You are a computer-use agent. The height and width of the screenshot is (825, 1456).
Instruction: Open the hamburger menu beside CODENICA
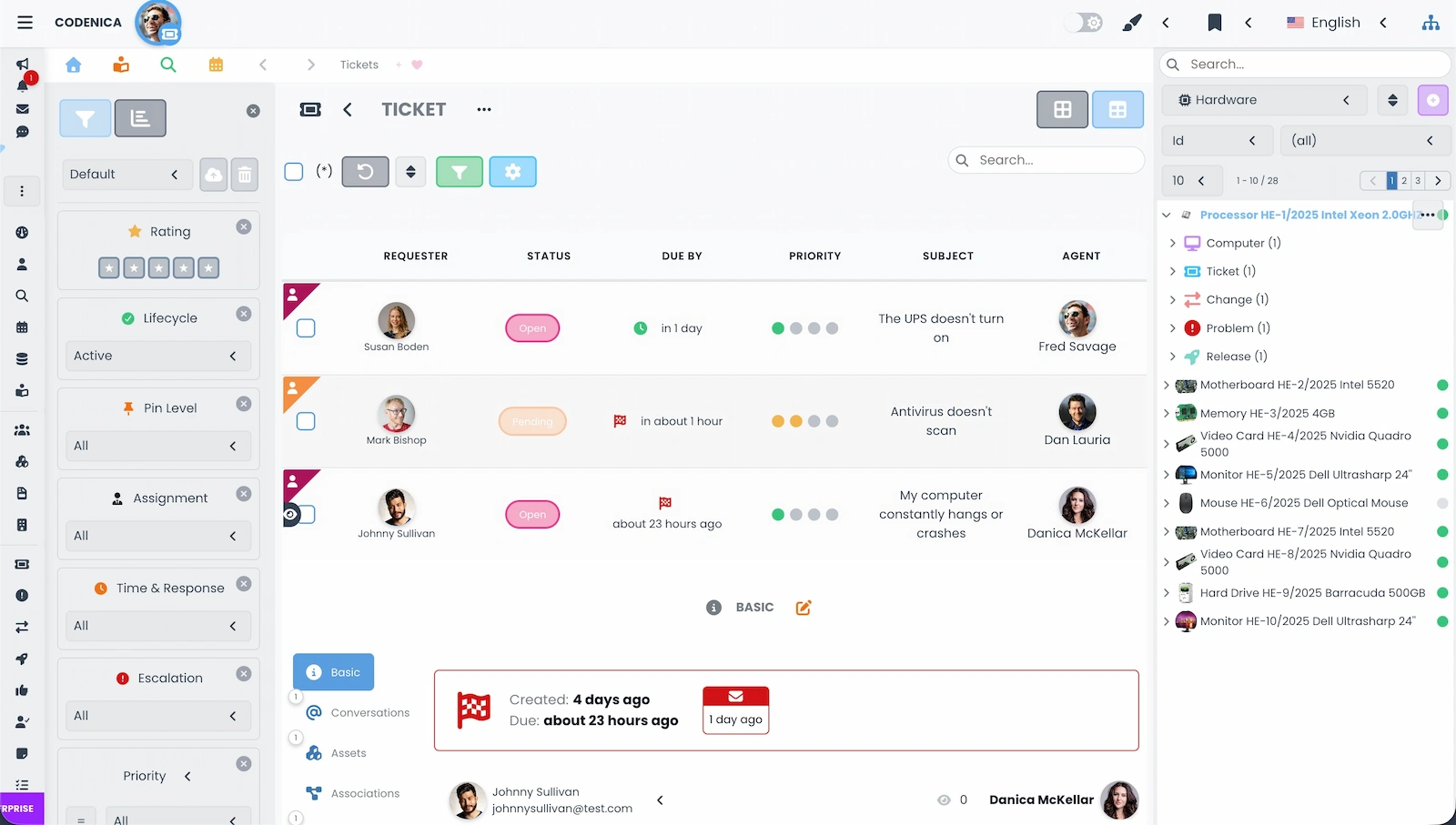coord(25,23)
